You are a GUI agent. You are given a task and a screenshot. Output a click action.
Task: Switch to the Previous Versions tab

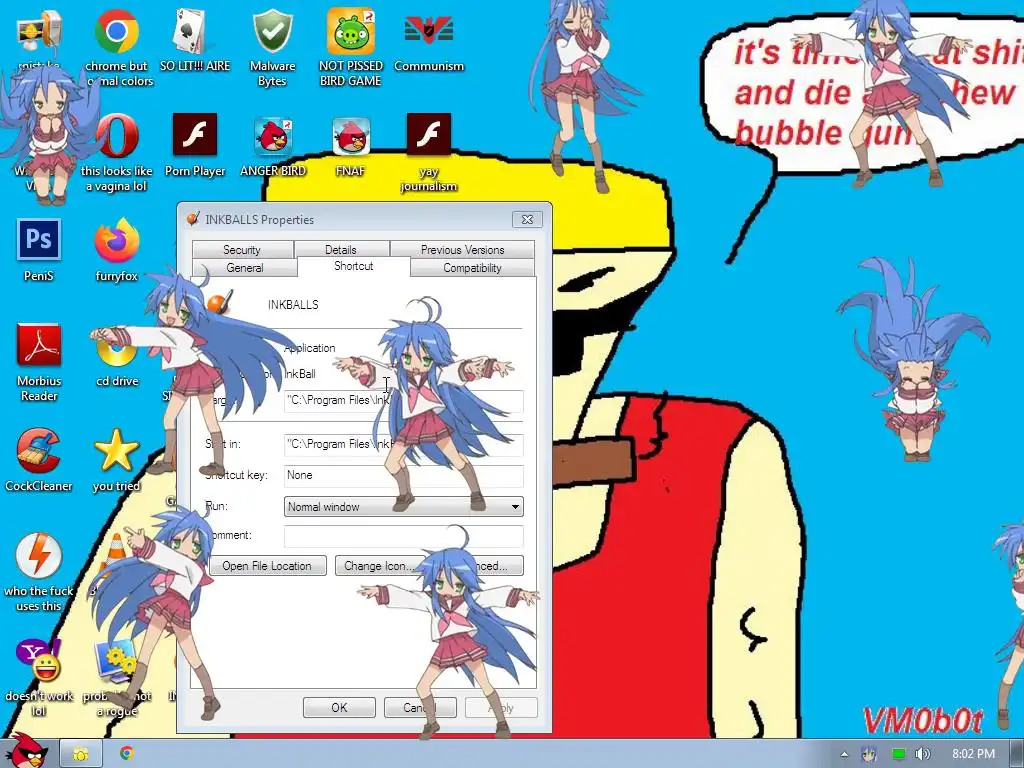click(462, 249)
